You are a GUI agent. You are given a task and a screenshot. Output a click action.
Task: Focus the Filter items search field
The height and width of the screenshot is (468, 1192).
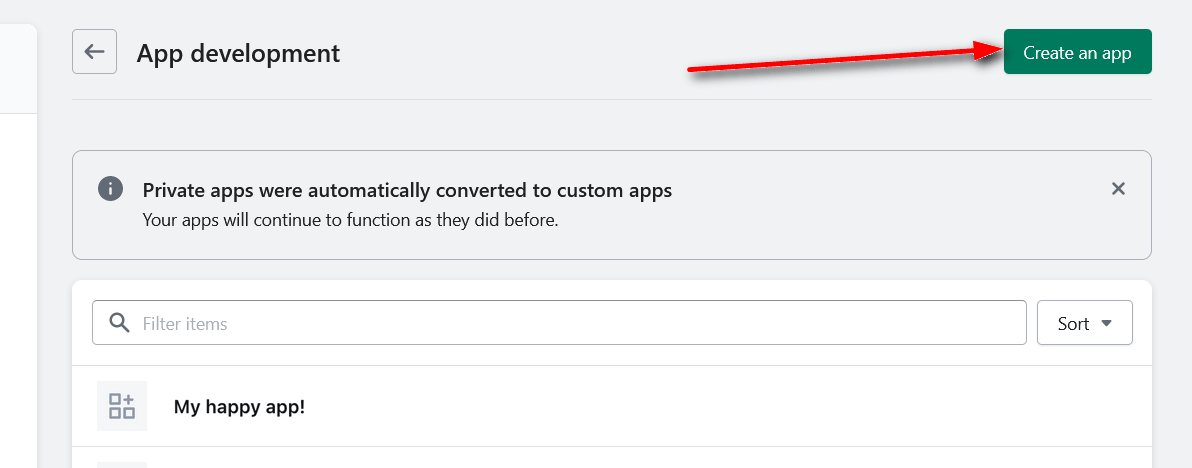[x=560, y=323]
